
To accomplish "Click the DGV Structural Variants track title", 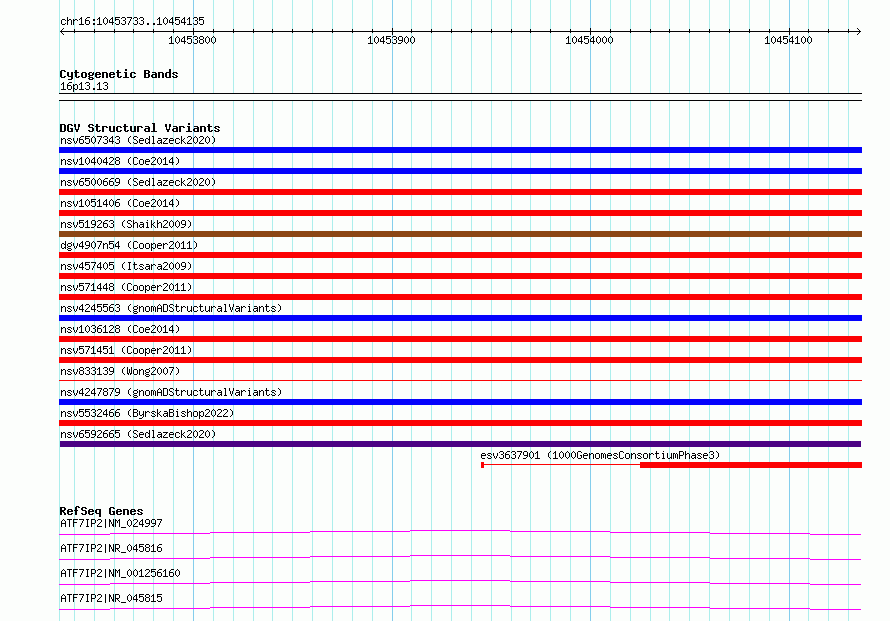I will (x=140, y=128).
